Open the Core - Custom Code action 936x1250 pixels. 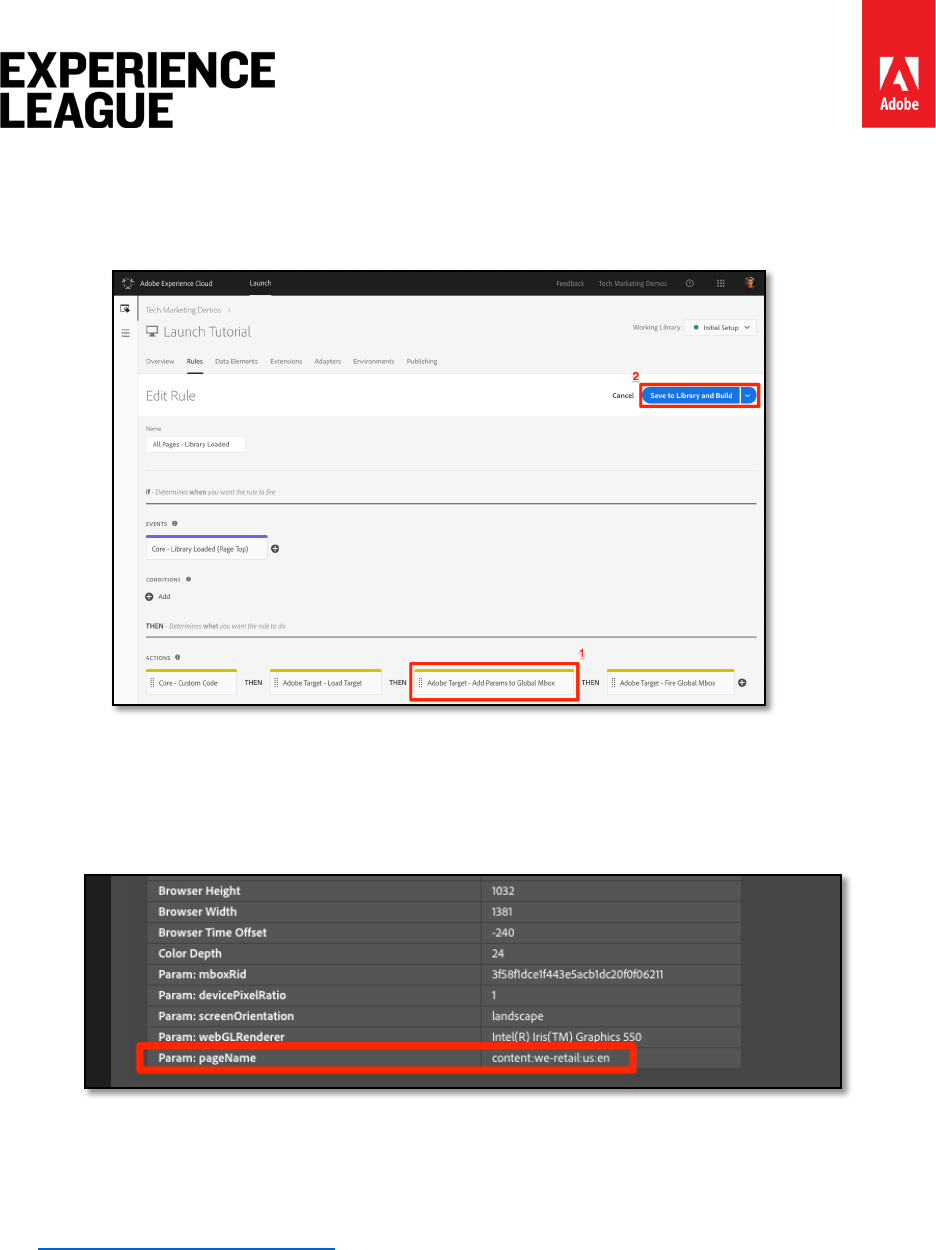(x=192, y=683)
